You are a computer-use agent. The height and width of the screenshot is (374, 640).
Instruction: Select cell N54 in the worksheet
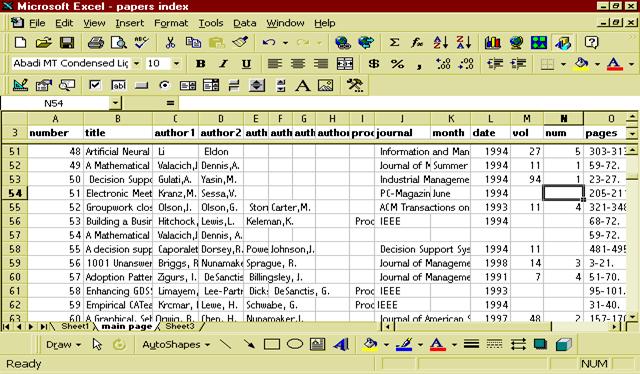click(x=563, y=193)
